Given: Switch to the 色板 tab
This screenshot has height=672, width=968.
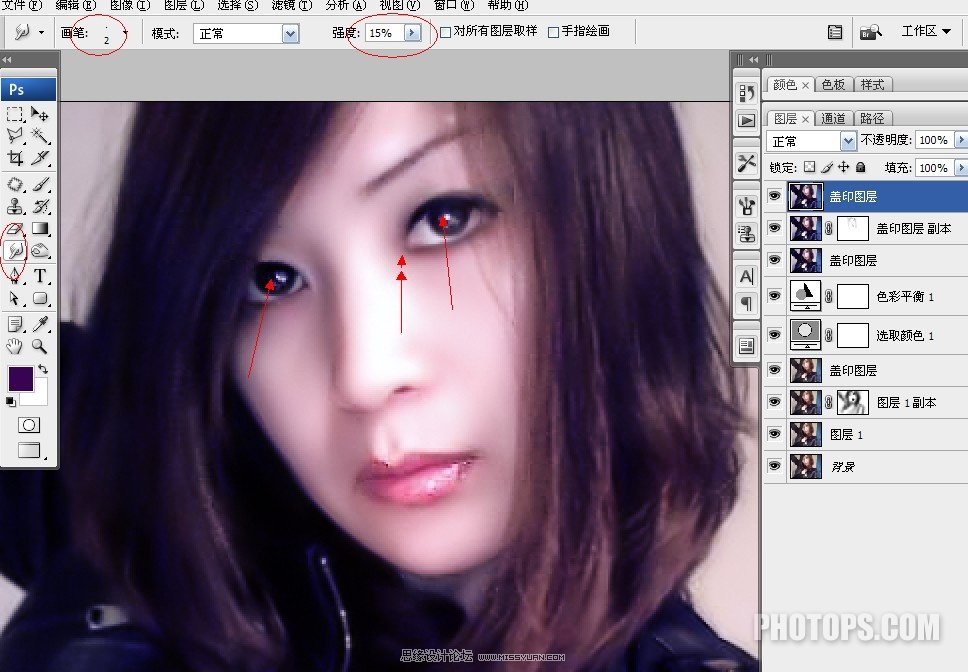Looking at the screenshot, I should tap(833, 85).
